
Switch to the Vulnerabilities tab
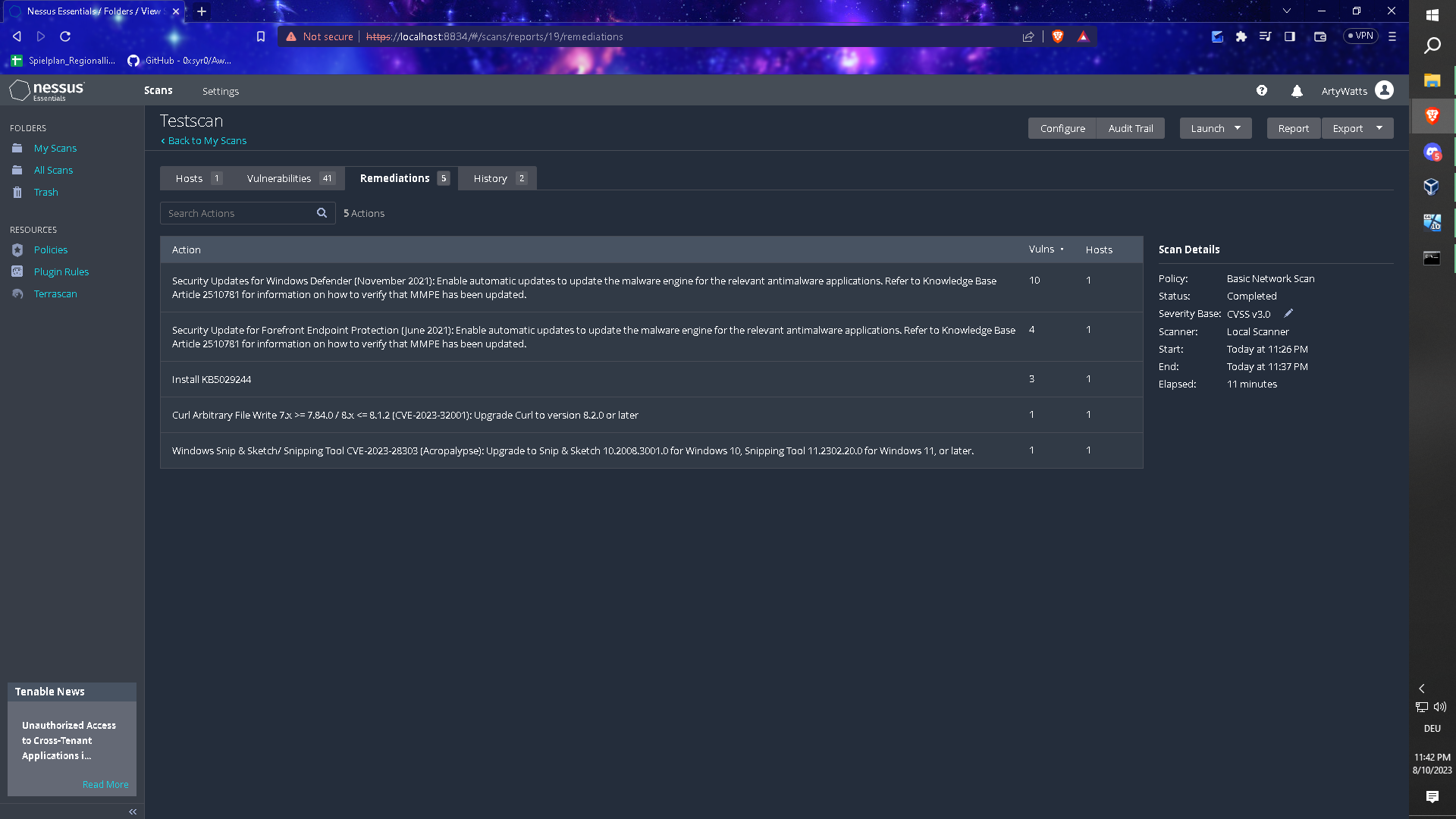(x=278, y=178)
